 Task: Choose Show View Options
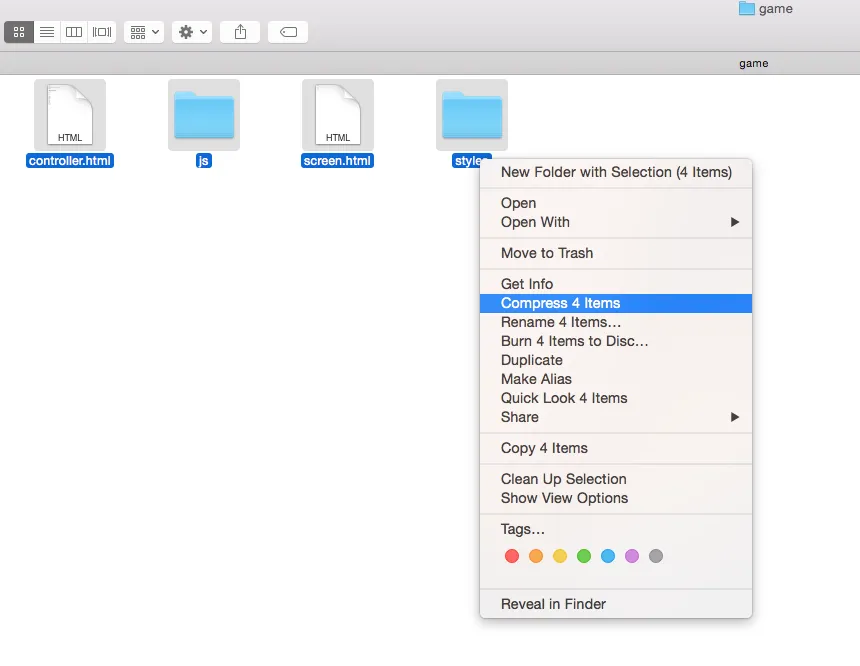pyautogui.click(x=616, y=498)
